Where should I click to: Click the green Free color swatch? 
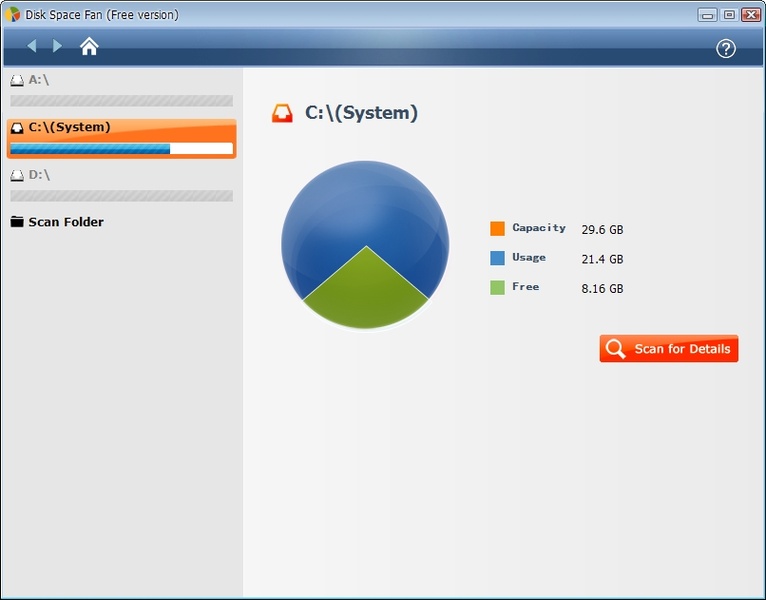pyautogui.click(x=497, y=287)
